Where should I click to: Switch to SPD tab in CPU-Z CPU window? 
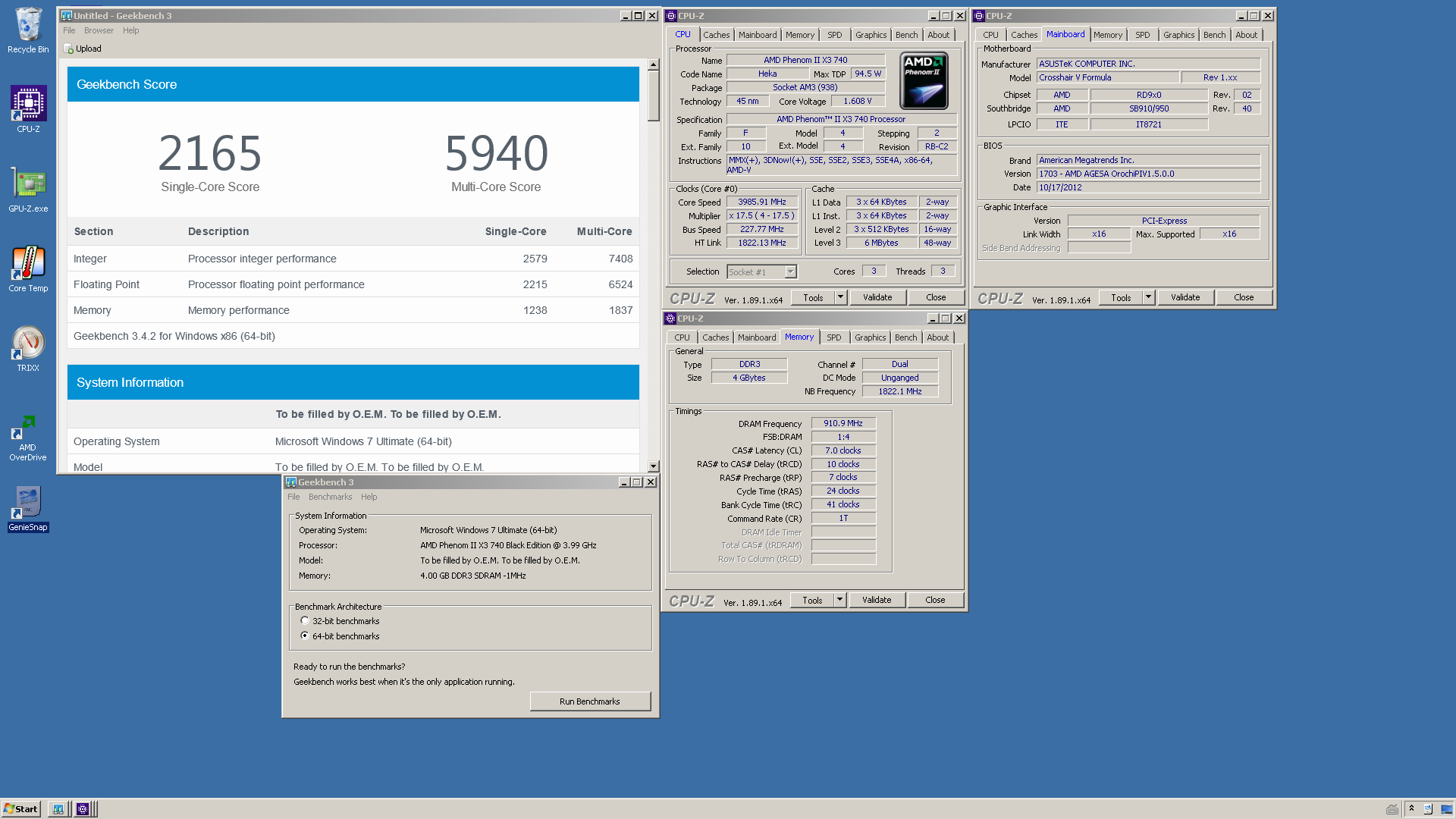[x=835, y=35]
